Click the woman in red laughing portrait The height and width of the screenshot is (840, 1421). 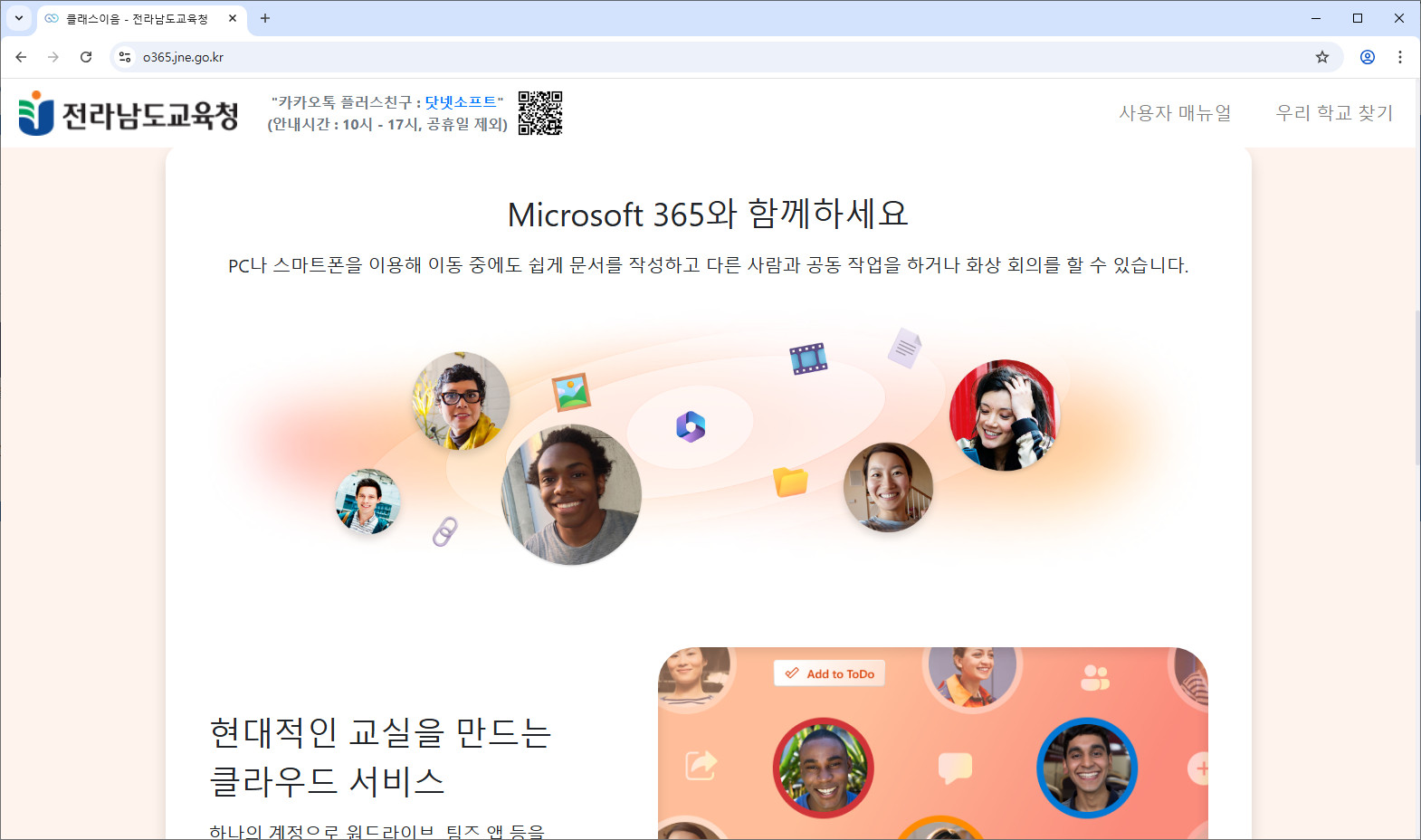(1004, 415)
